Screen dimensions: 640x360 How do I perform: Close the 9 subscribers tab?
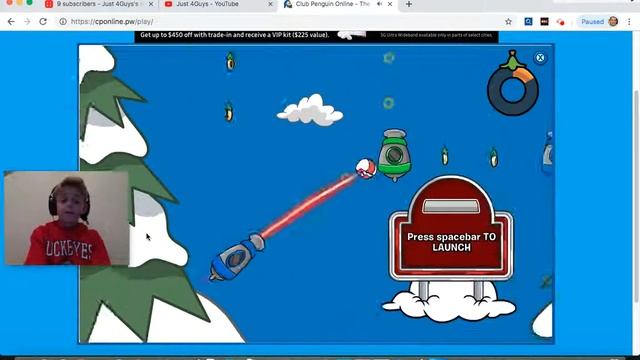tap(151, 4)
